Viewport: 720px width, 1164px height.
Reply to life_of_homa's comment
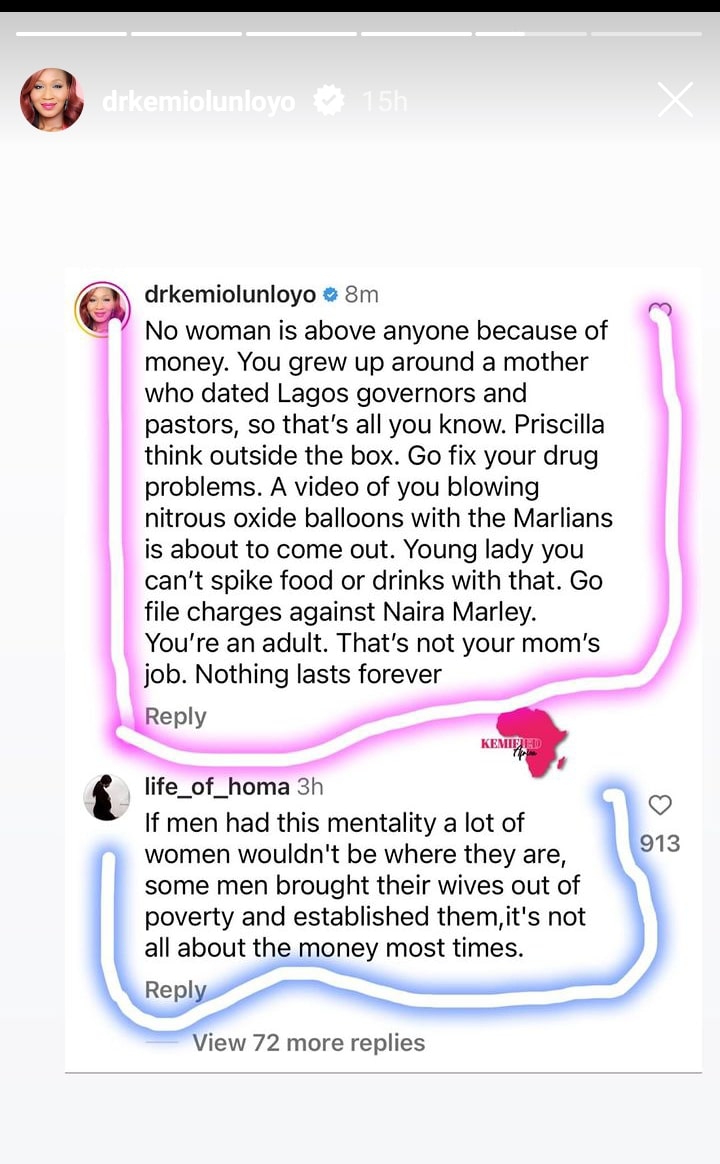pyautogui.click(x=175, y=990)
